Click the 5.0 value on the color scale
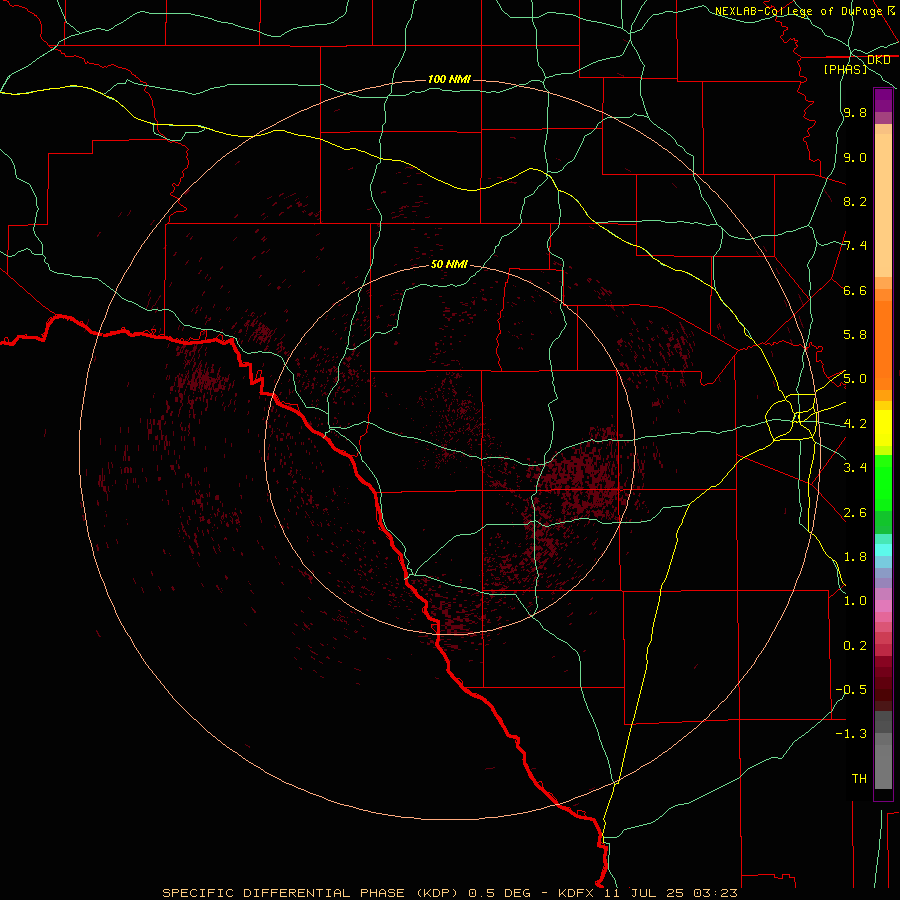 click(x=855, y=379)
